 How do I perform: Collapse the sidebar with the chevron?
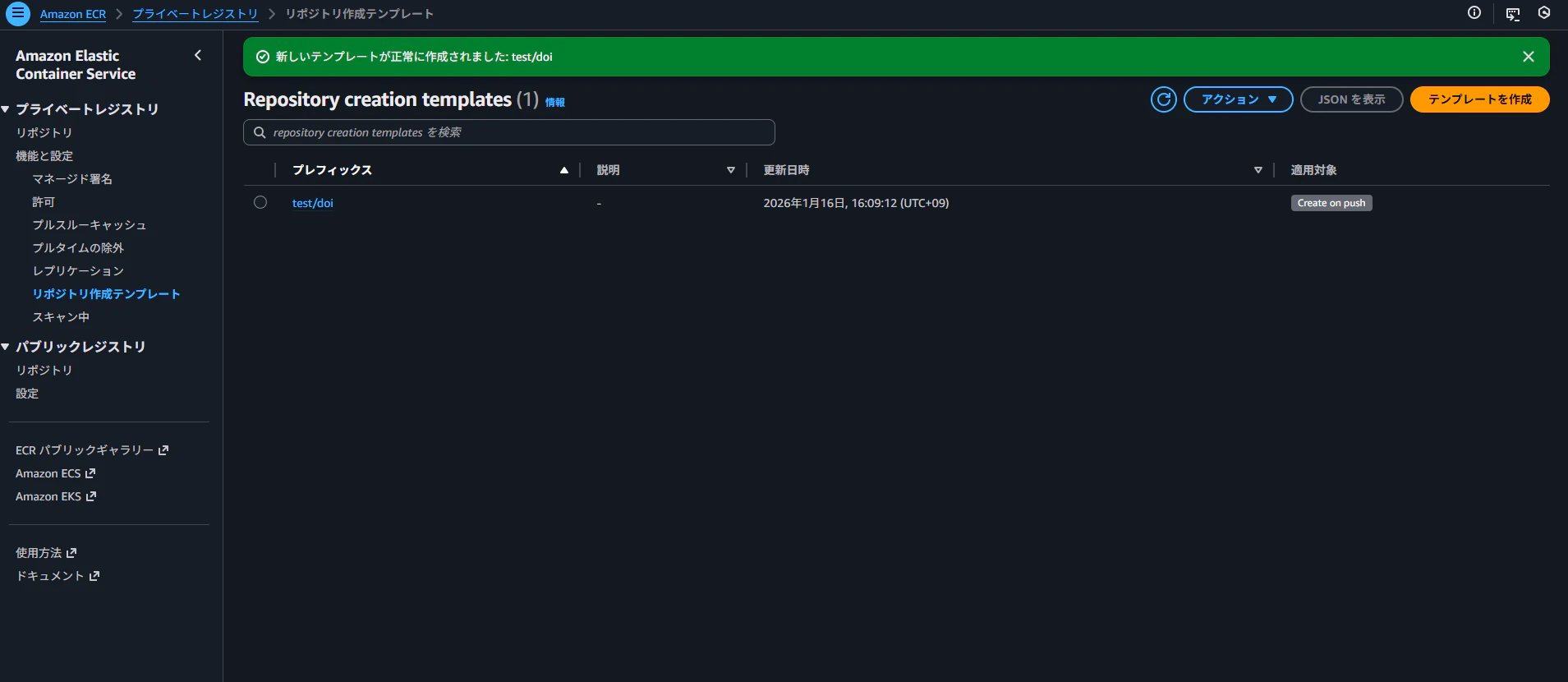198,55
